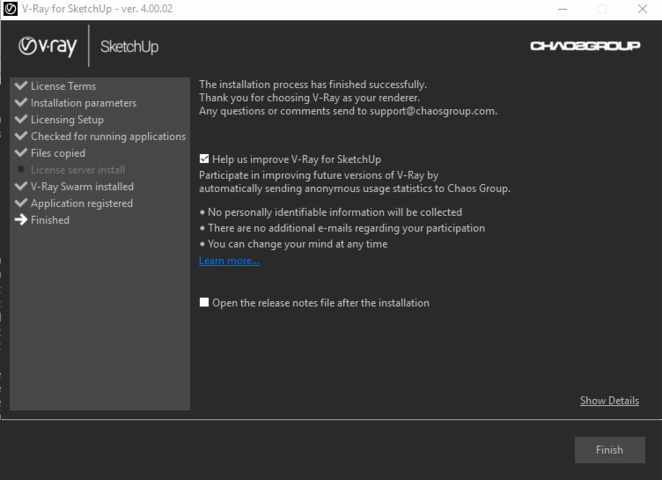Click arrow icon beside Finished
Screen dimensions: 662x480
[21, 220]
